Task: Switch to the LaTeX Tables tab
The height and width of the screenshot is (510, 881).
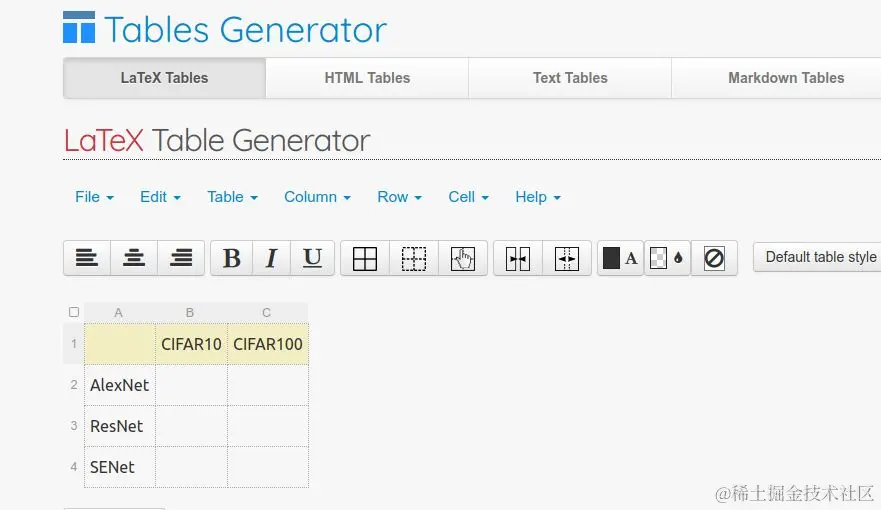Action: tap(164, 78)
